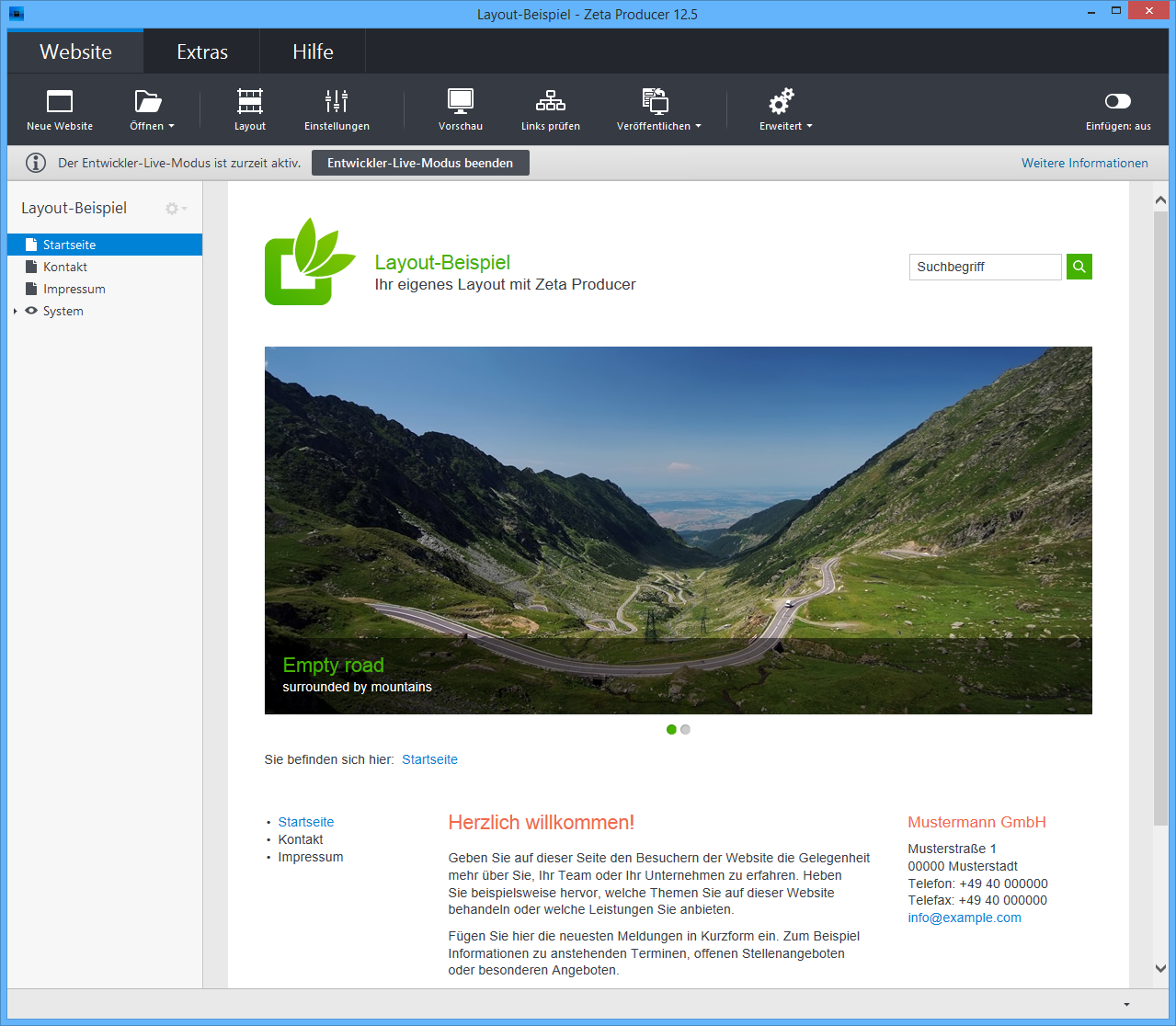This screenshot has height=1026, width=1176.
Task: Expand the Veröffentlichen dropdown
Action: pos(658,109)
